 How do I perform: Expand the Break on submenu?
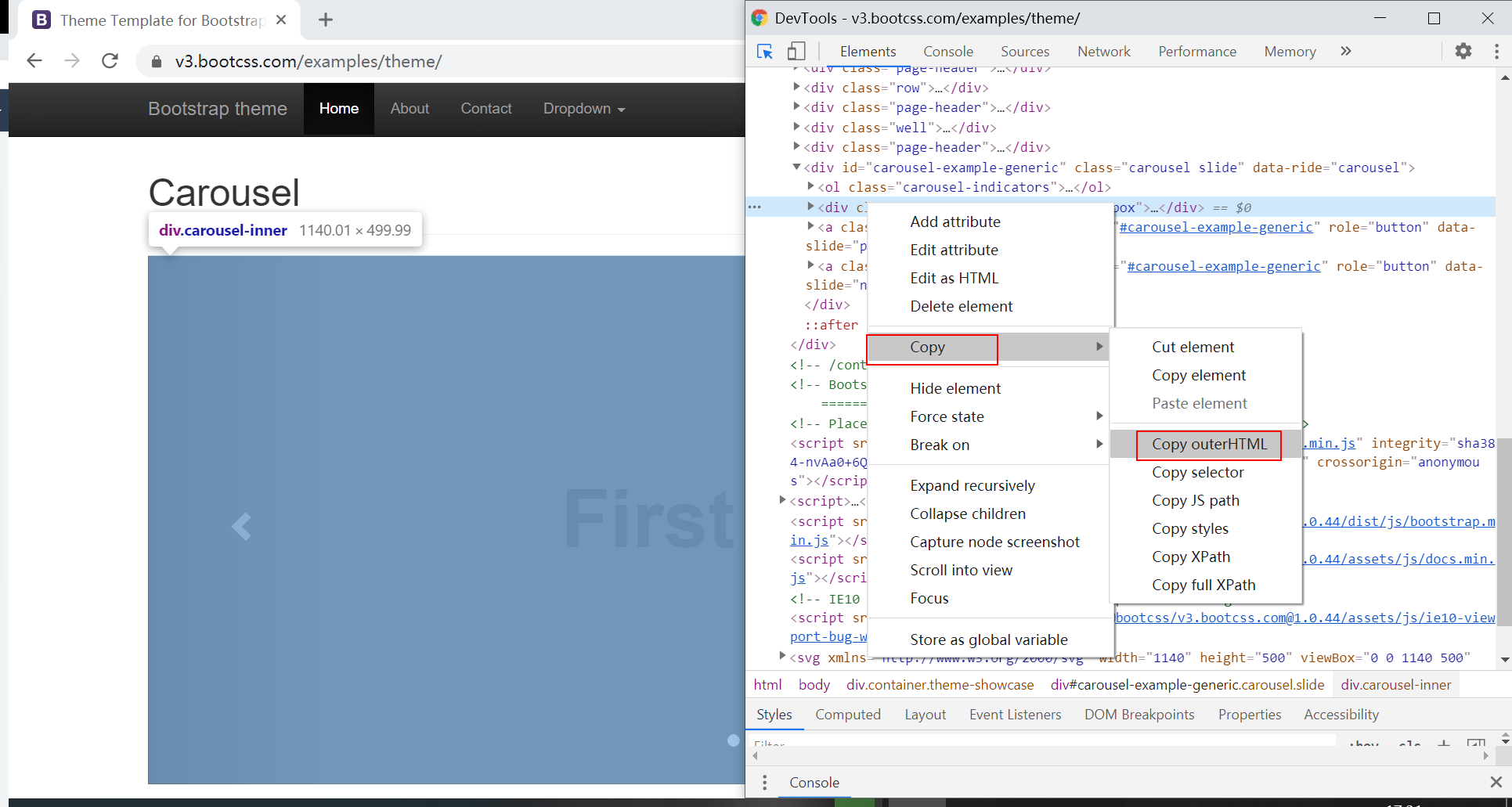pos(991,445)
